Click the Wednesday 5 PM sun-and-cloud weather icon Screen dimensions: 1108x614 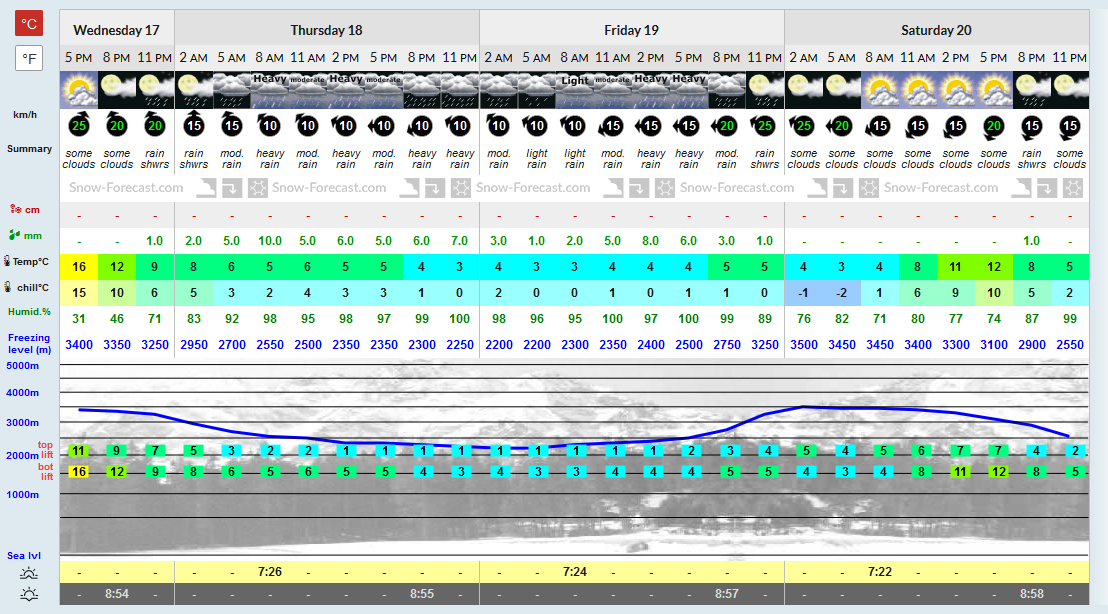pyautogui.click(x=78, y=90)
